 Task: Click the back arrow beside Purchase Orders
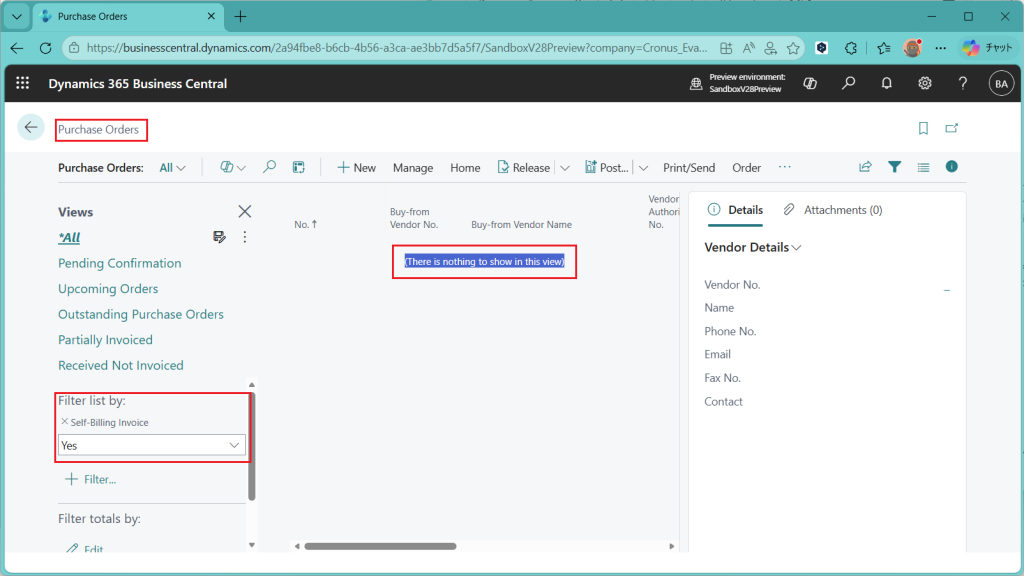31,127
